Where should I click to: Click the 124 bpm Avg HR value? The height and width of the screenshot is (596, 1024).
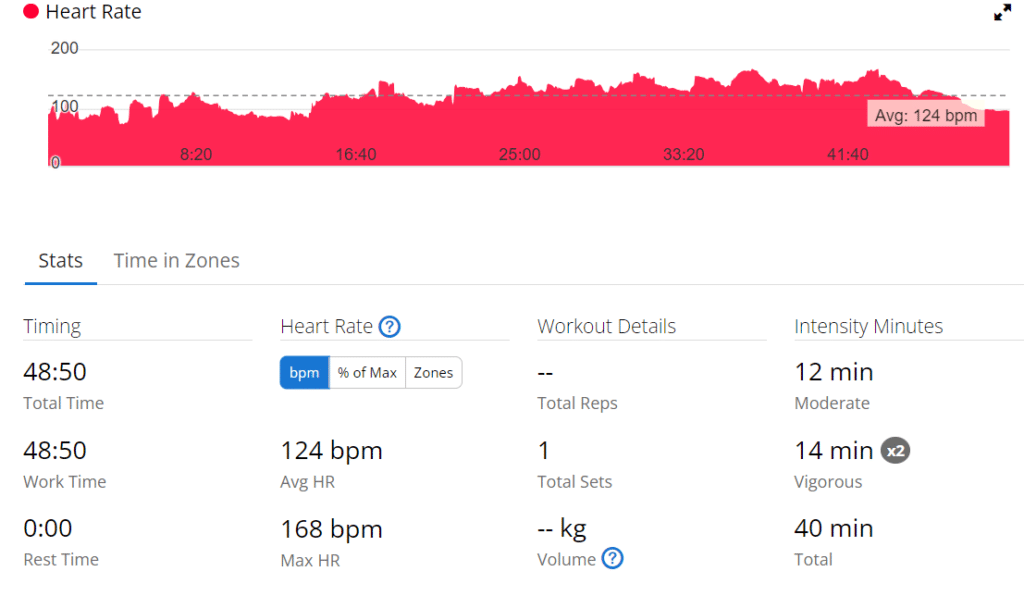[332, 450]
